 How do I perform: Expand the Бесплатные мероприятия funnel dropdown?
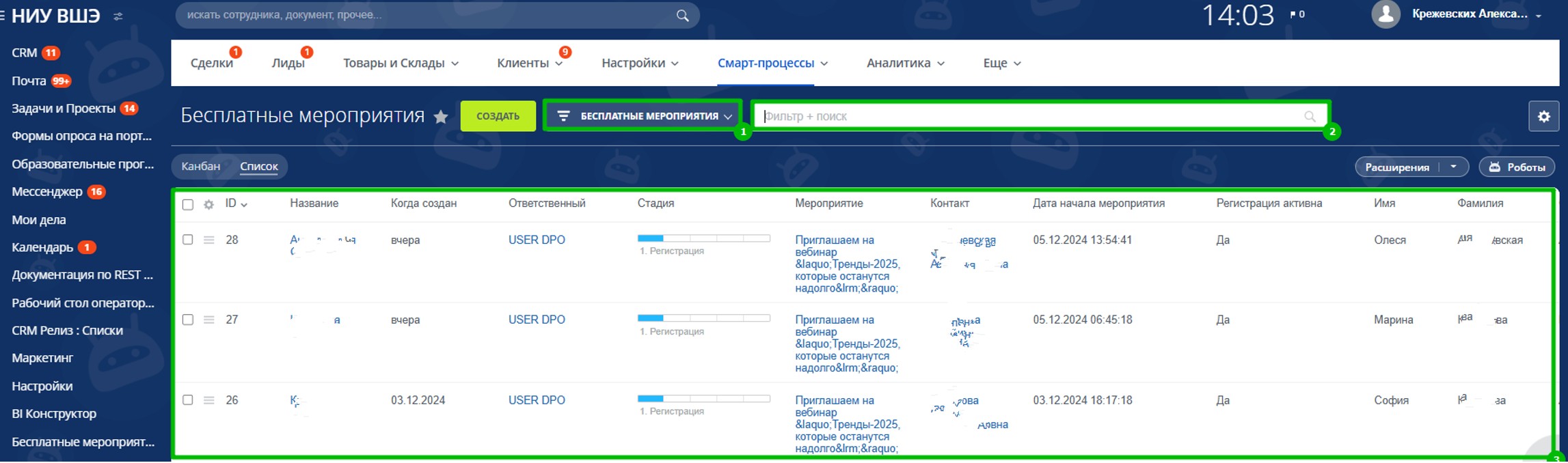(x=643, y=117)
